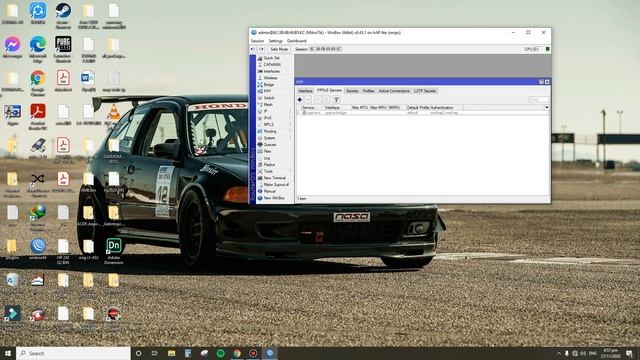Switch to the Active Connections tab

click(394, 91)
